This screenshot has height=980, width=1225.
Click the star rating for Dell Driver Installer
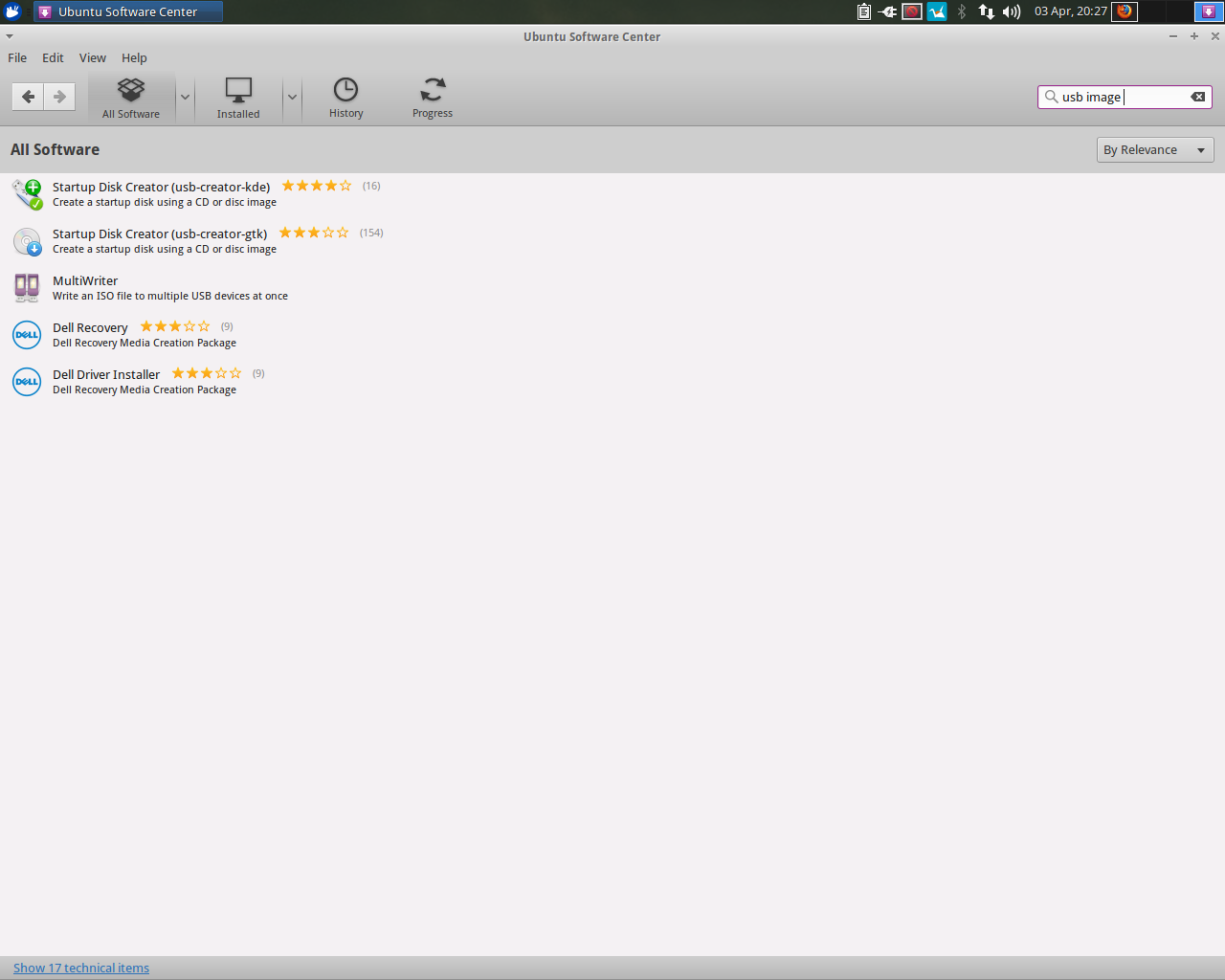pos(207,373)
